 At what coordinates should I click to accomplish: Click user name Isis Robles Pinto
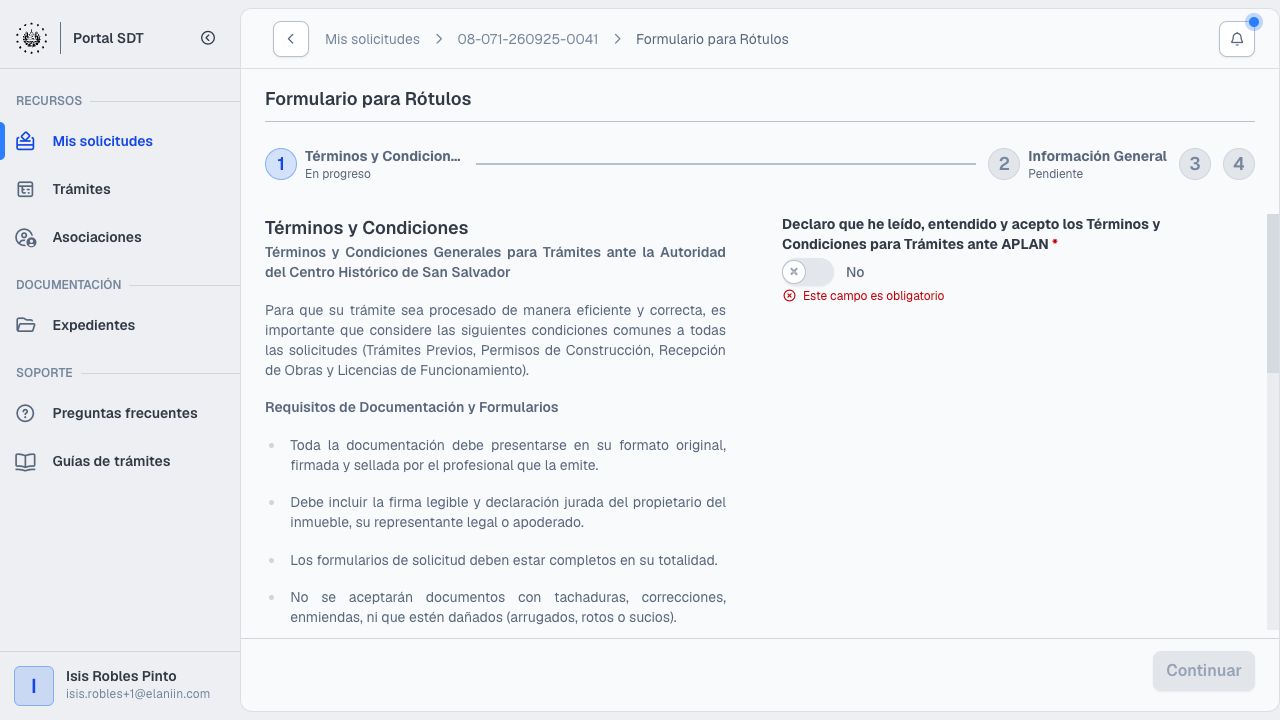point(121,676)
